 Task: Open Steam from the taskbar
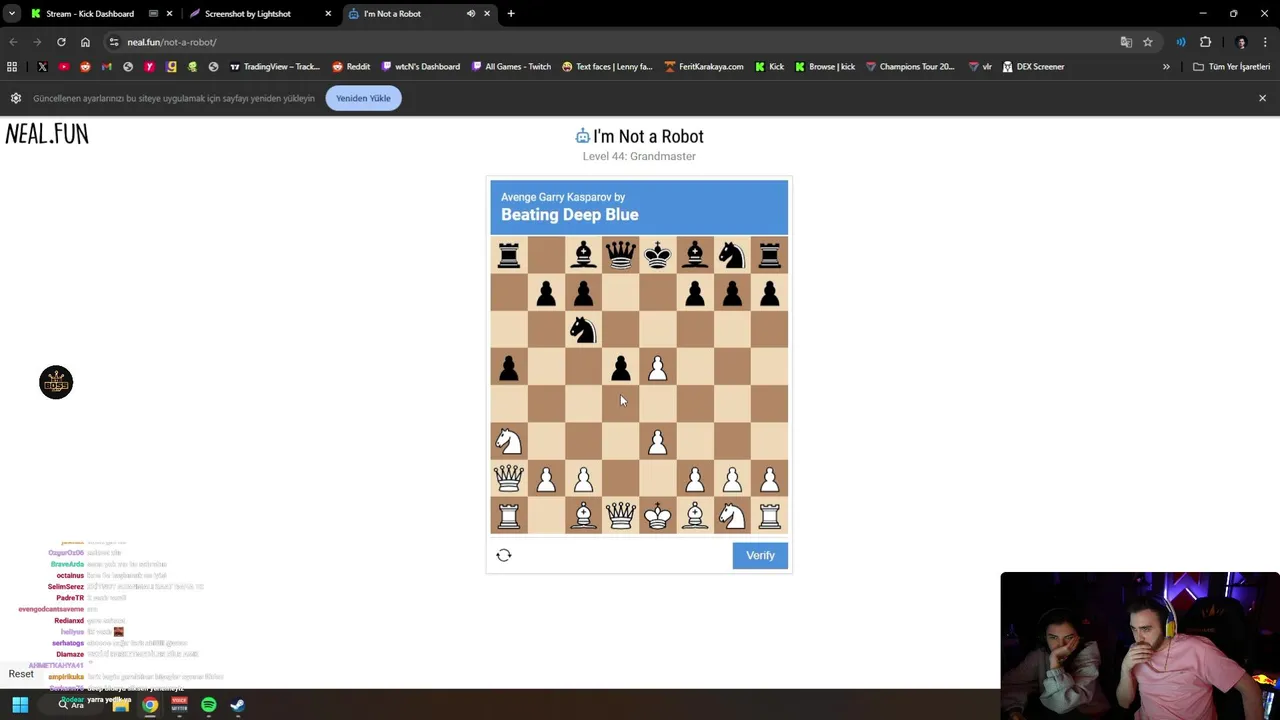[x=238, y=705]
